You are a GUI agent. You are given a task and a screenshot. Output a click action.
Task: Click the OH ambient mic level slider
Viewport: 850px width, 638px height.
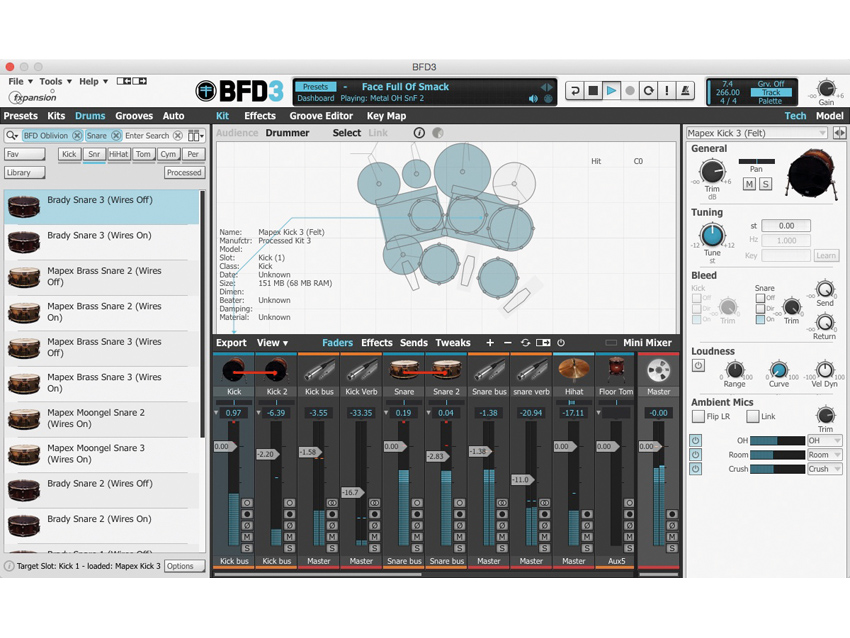[x=777, y=441]
